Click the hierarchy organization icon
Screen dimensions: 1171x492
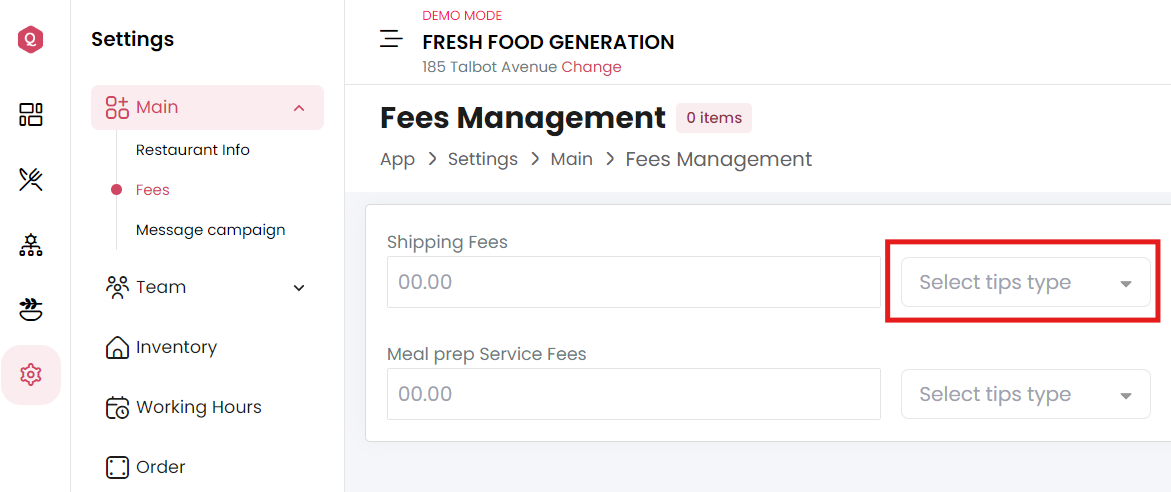coord(31,245)
